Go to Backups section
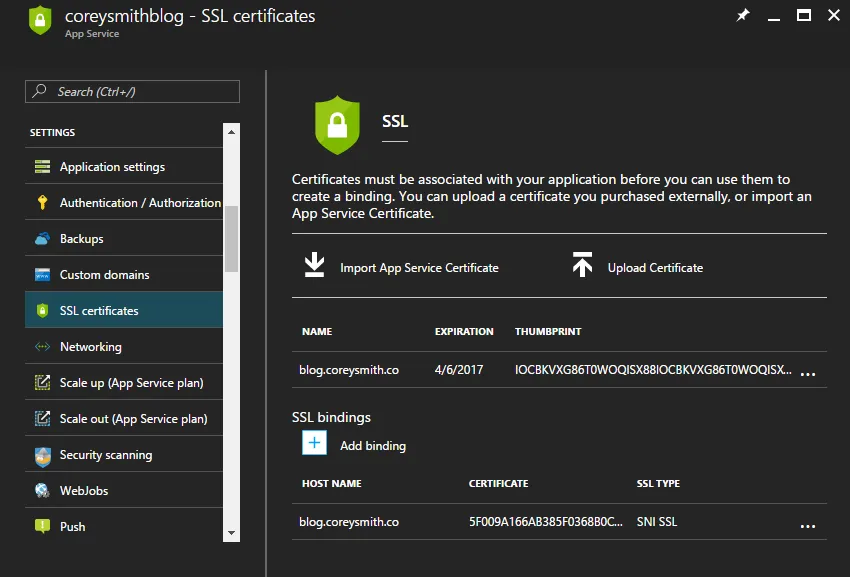 (x=124, y=239)
